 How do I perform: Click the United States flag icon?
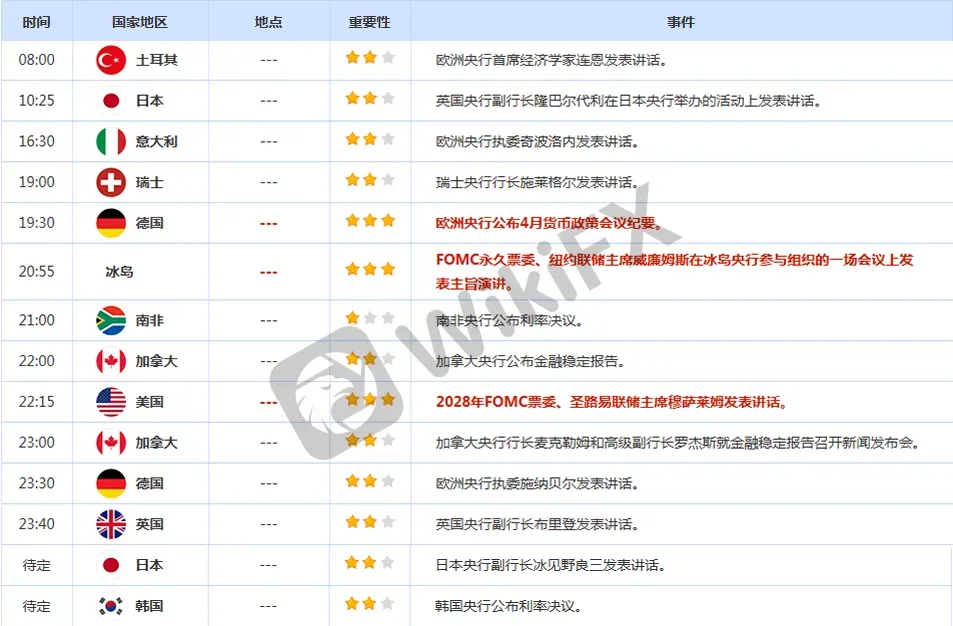click(111, 402)
